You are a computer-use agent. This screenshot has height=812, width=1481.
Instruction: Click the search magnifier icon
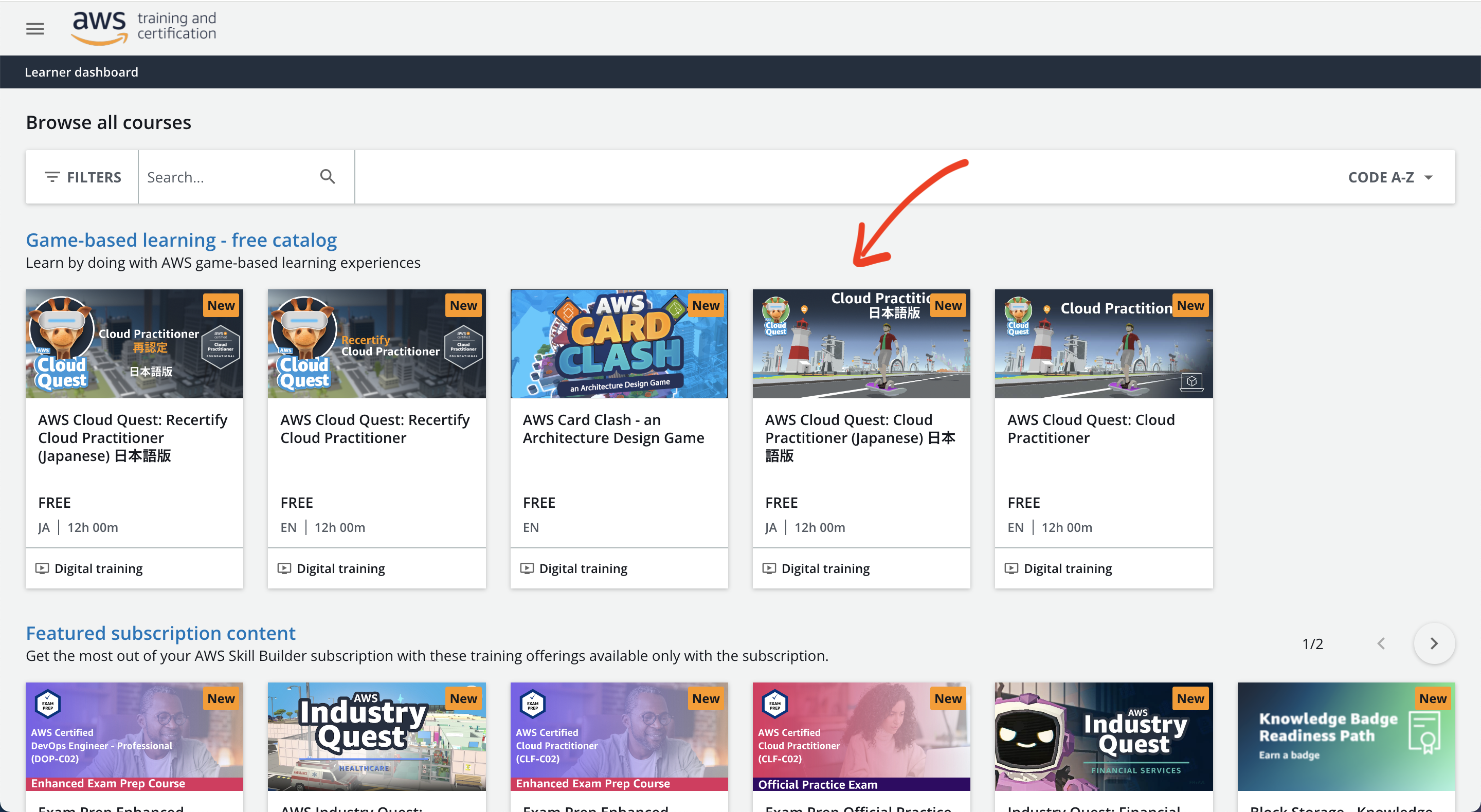coord(327,176)
